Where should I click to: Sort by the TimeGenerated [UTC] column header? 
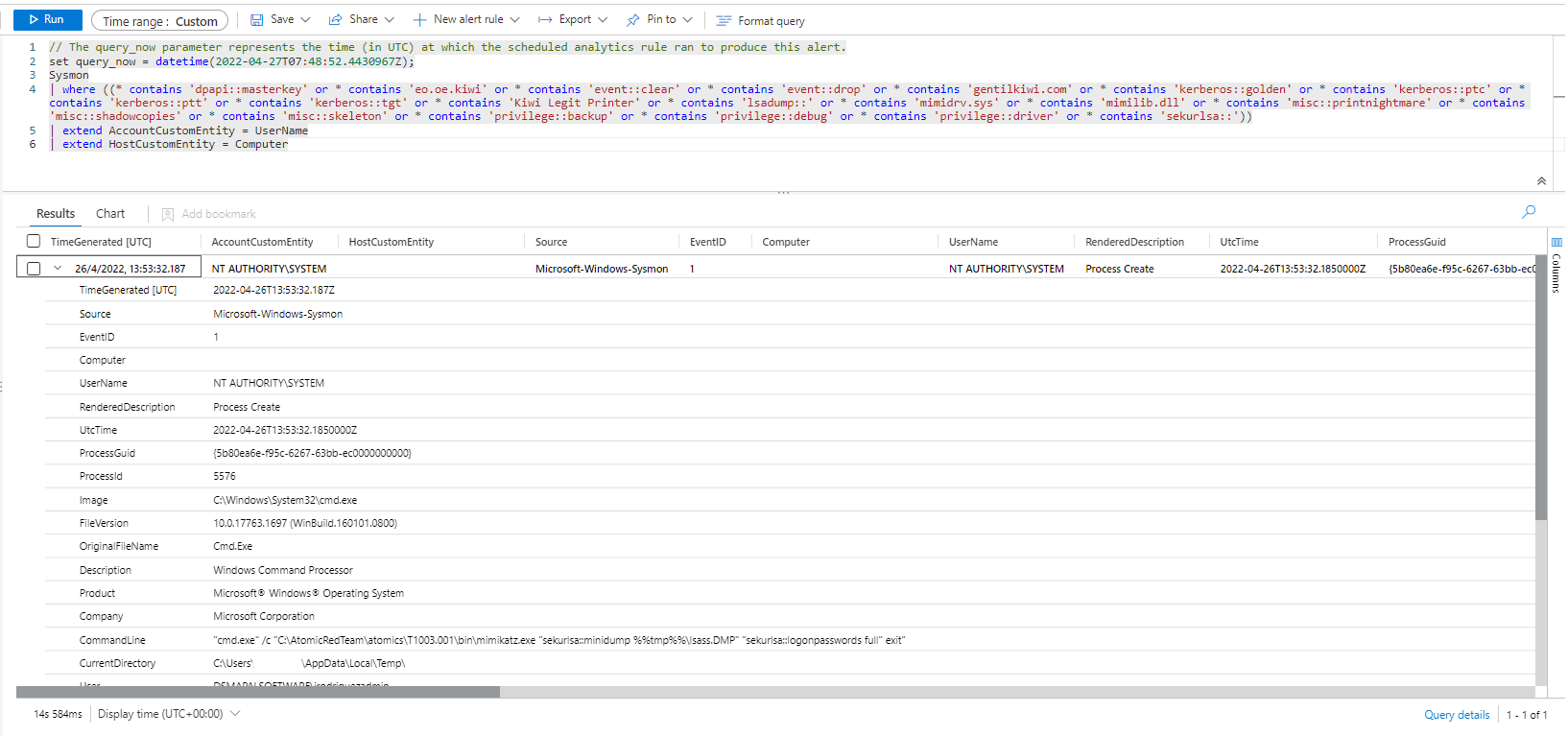coord(101,243)
